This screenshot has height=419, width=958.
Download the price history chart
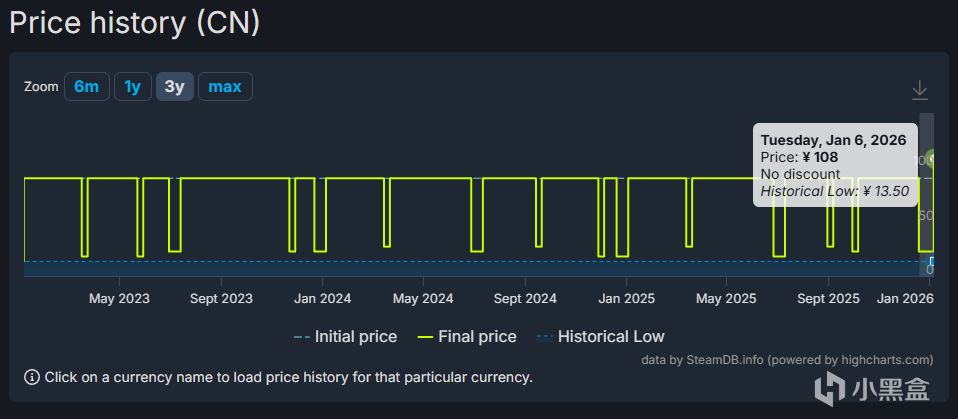click(920, 91)
